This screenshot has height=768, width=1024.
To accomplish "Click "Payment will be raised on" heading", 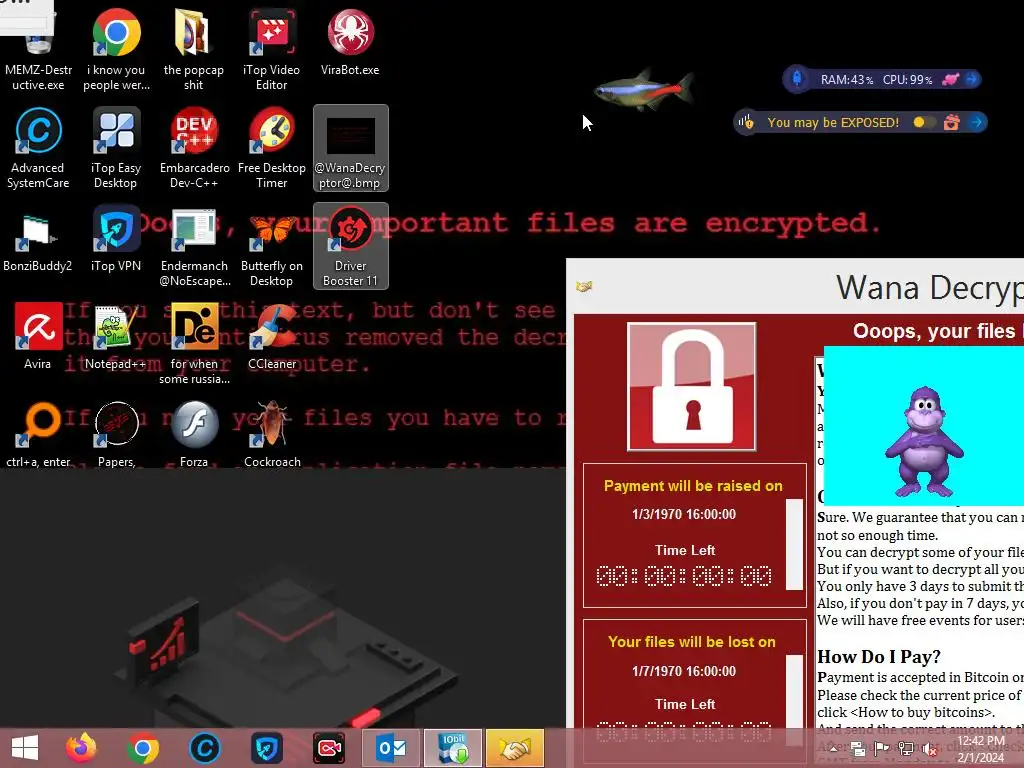I will tap(693, 486).
